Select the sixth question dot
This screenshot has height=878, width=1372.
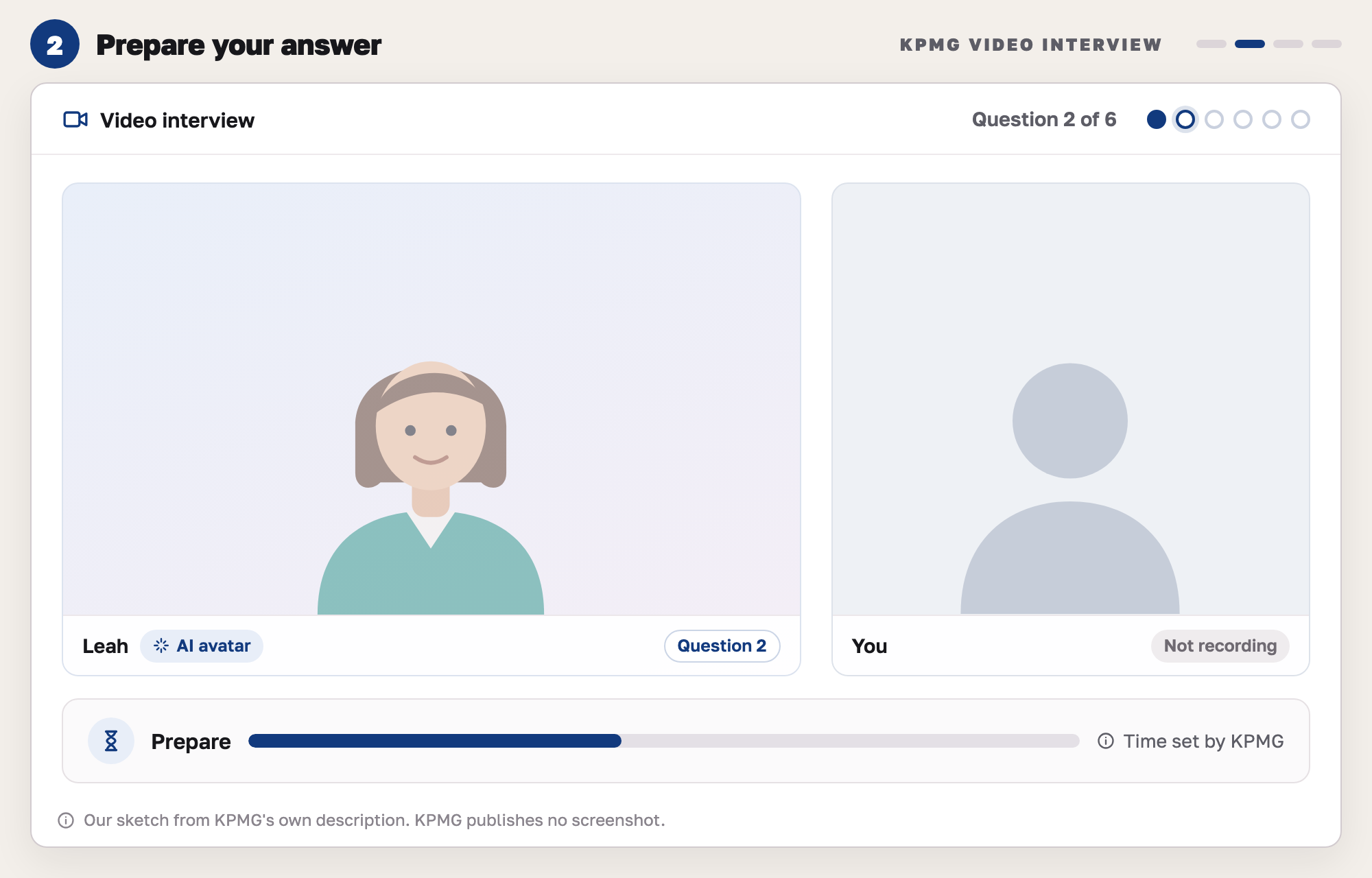[x=1301, y=119]
